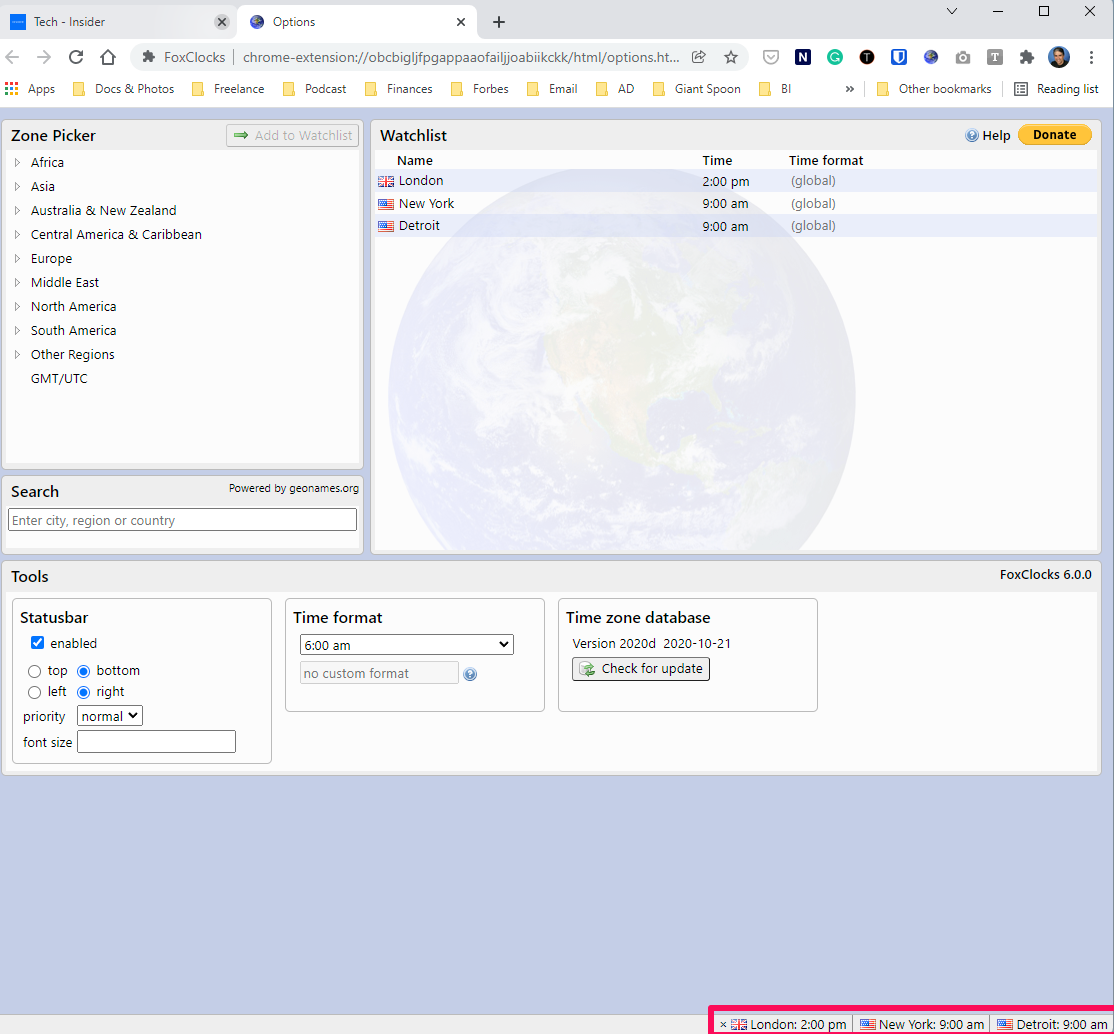
Task: Expand Central America & Caribbean group
Action: (18, 235)
